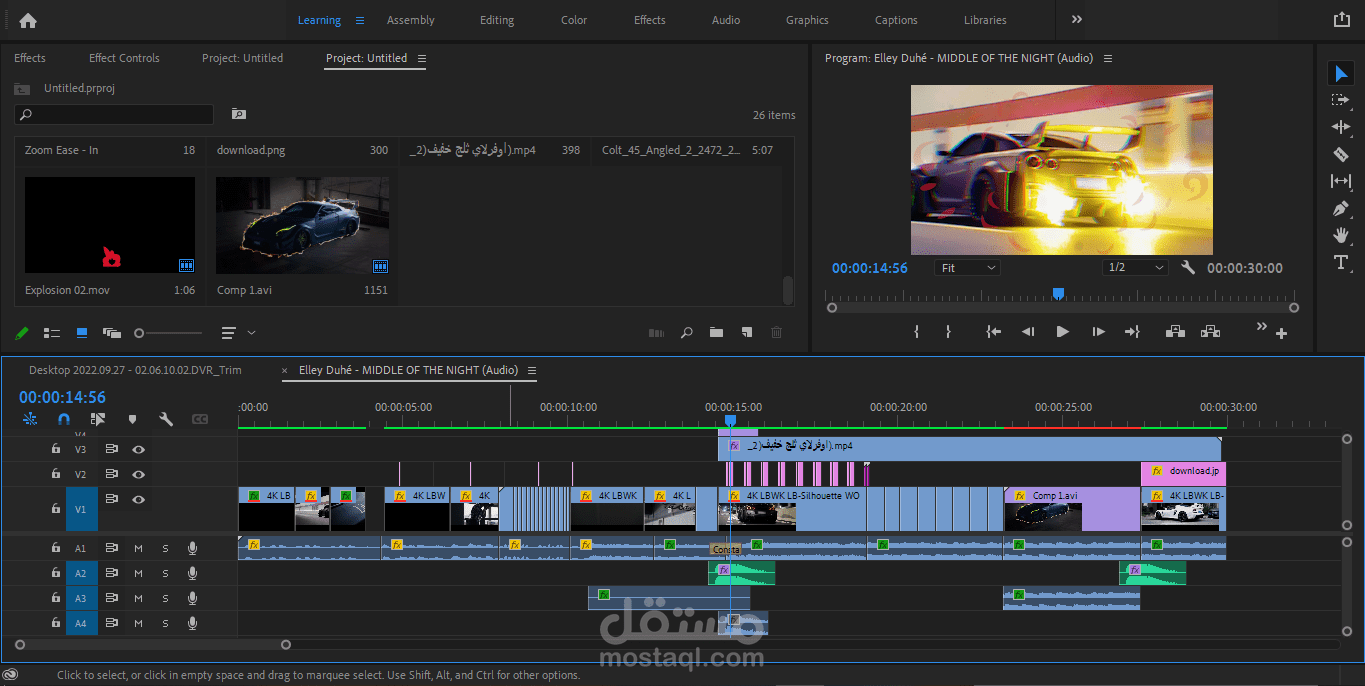Hide track V1 with its eye icon
The image size is (1365, 686).
coord(139,499)
